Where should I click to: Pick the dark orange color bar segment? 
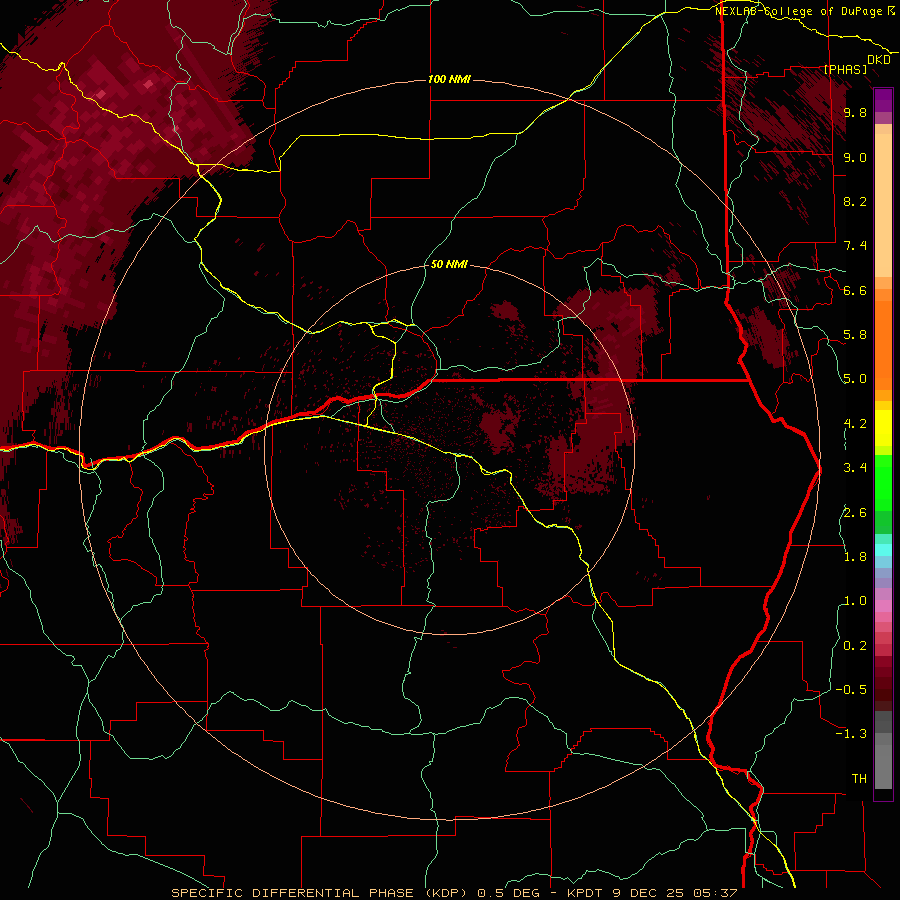(x=883, y=344)
